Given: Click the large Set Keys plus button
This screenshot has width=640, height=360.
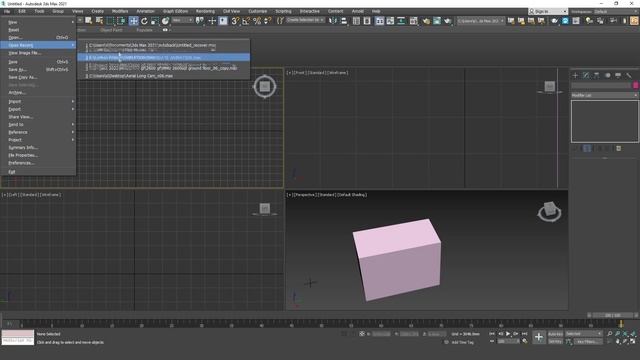Looking at the screenshot, I should click(539, 337).
